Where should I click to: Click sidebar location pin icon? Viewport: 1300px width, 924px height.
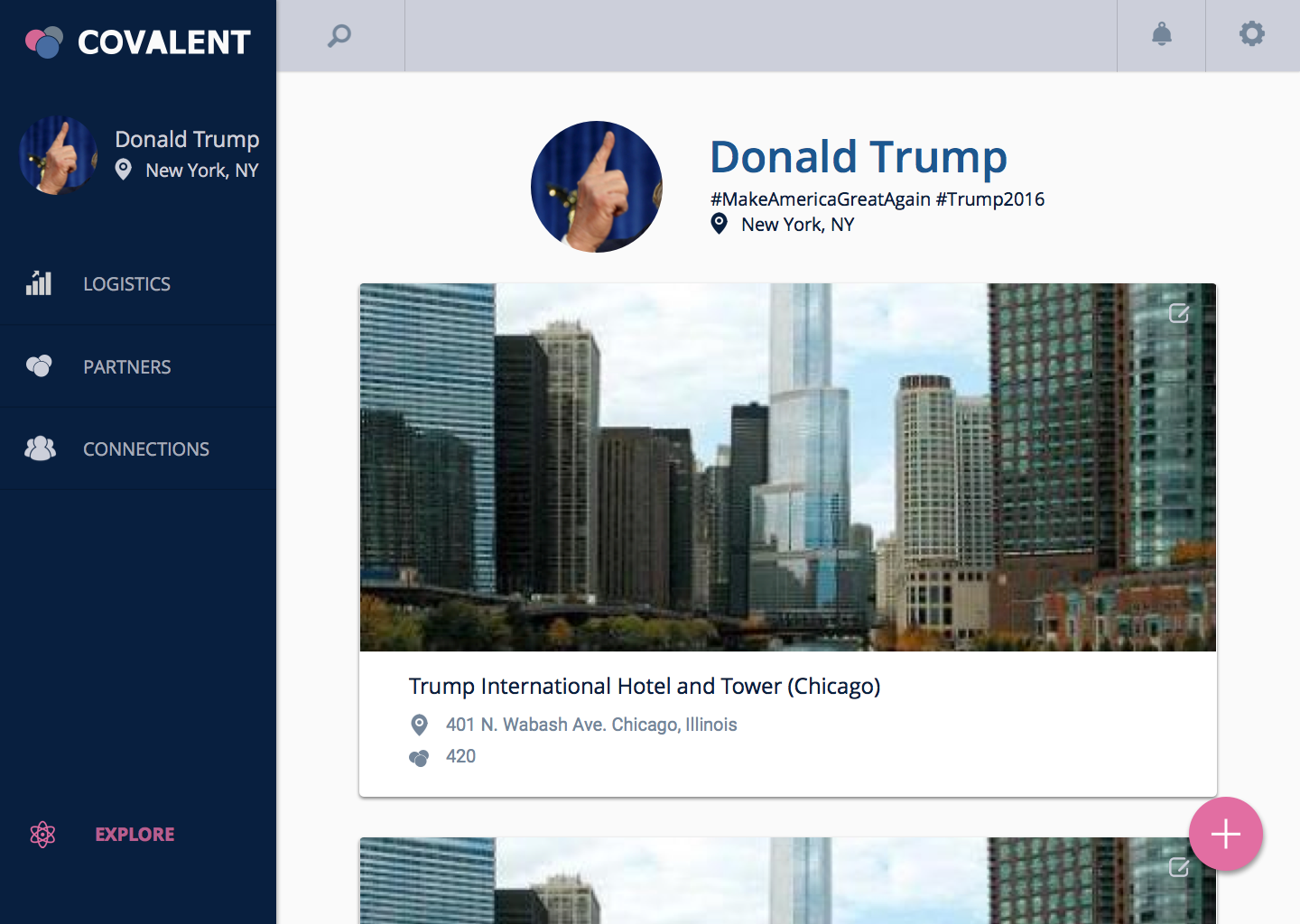click(124, 170)
